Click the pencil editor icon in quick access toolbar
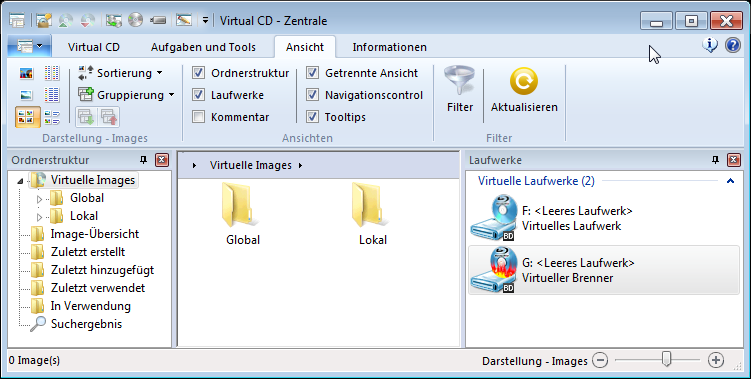The image size is (751, 379). [x=184, y=20]
